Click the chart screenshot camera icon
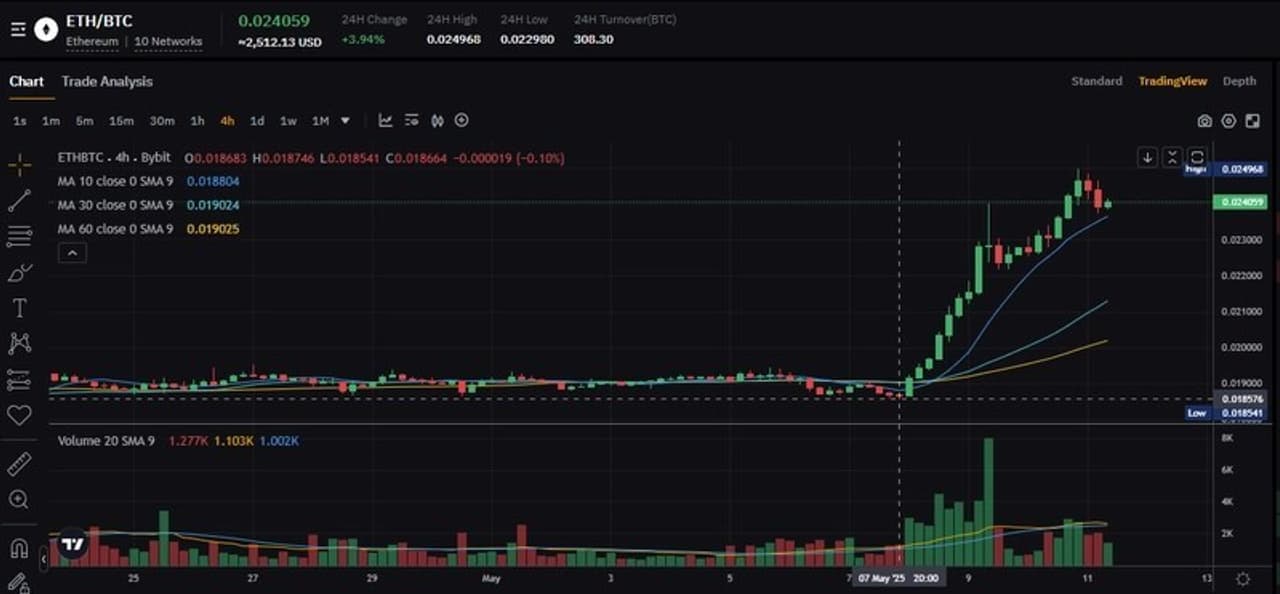 pos(1205,120)
